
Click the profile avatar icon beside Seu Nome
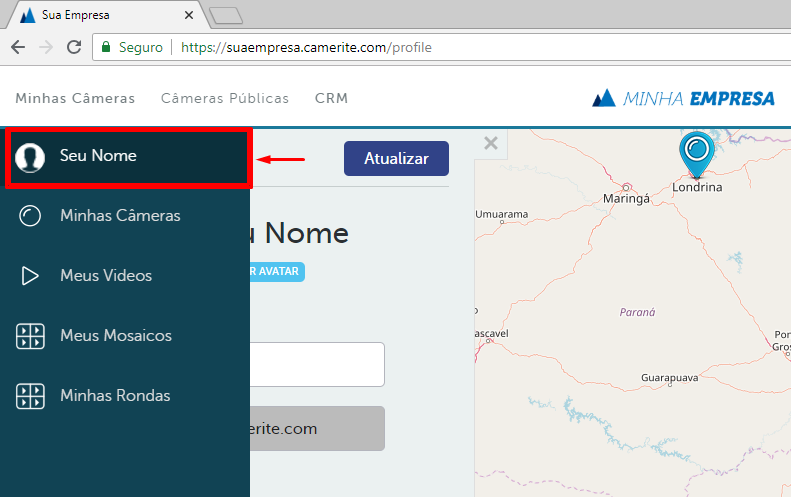click(x=31, y=157)
